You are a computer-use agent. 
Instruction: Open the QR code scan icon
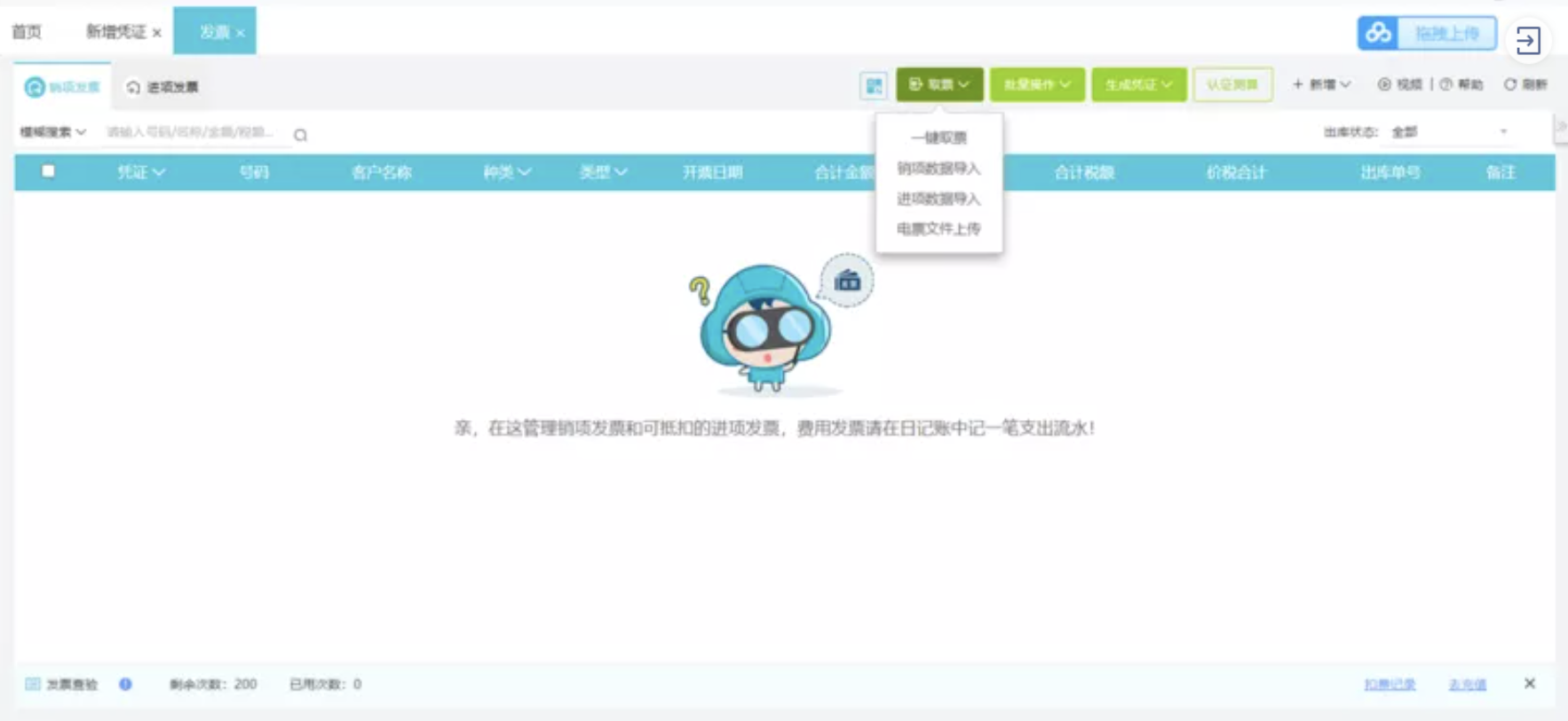pyautogui.click(x=874, y=85)
